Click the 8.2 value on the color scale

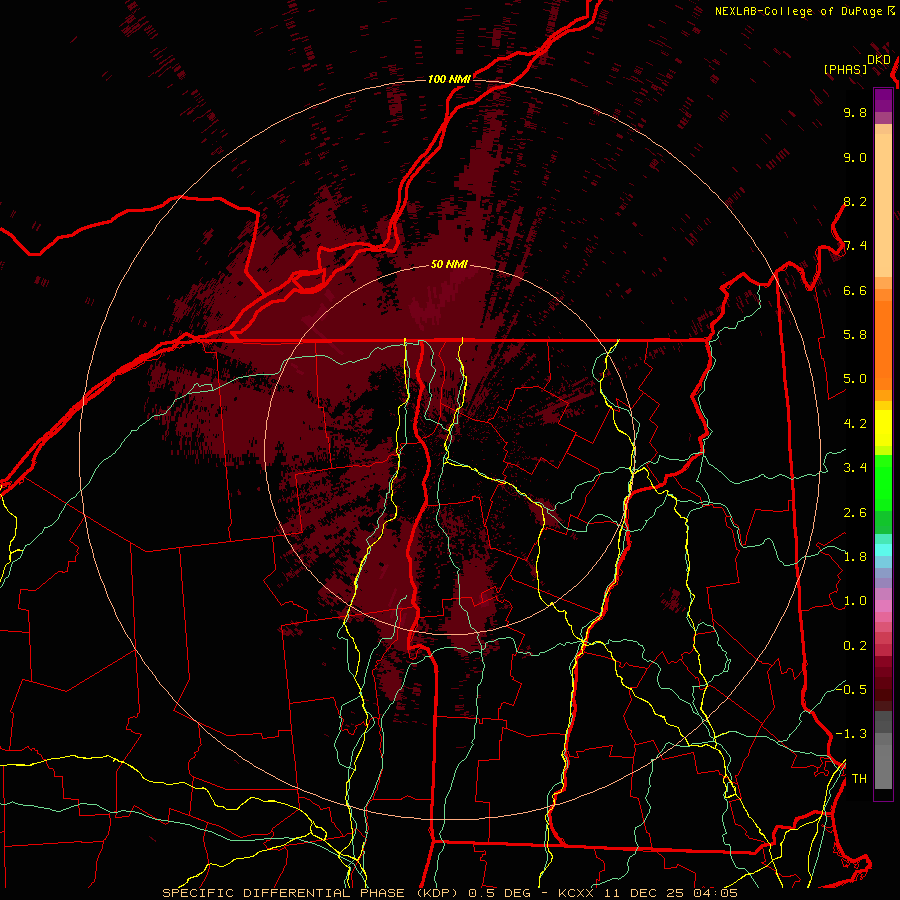[855, 201]
